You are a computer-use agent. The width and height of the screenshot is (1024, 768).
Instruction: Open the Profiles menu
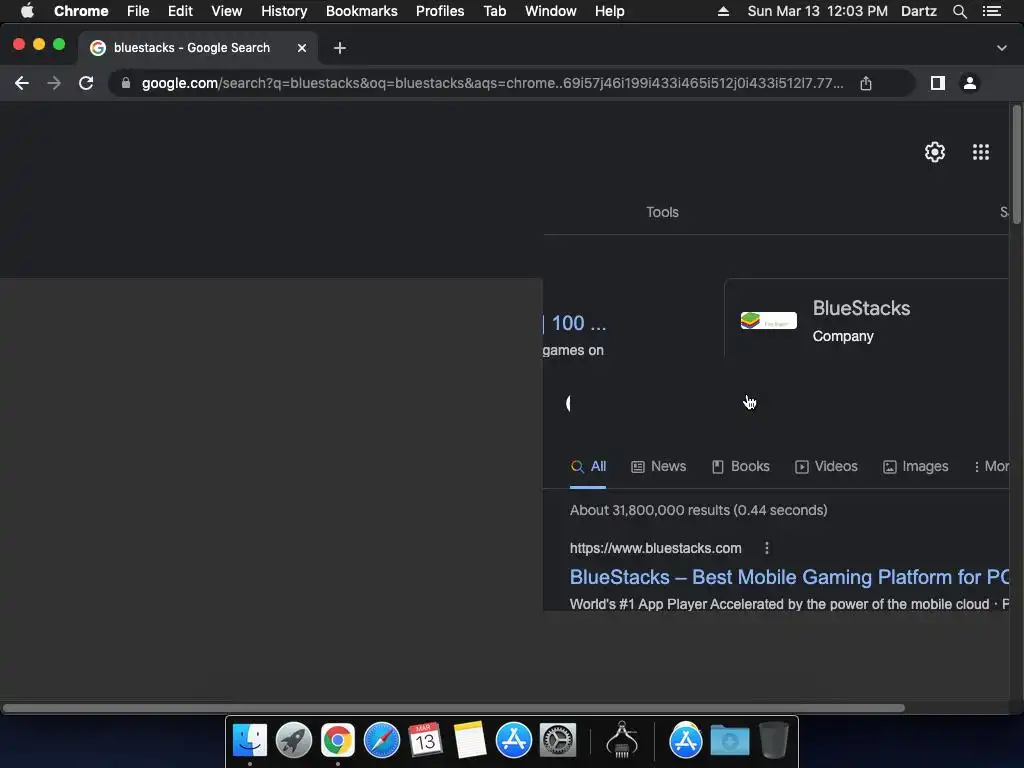click(440, 11)
